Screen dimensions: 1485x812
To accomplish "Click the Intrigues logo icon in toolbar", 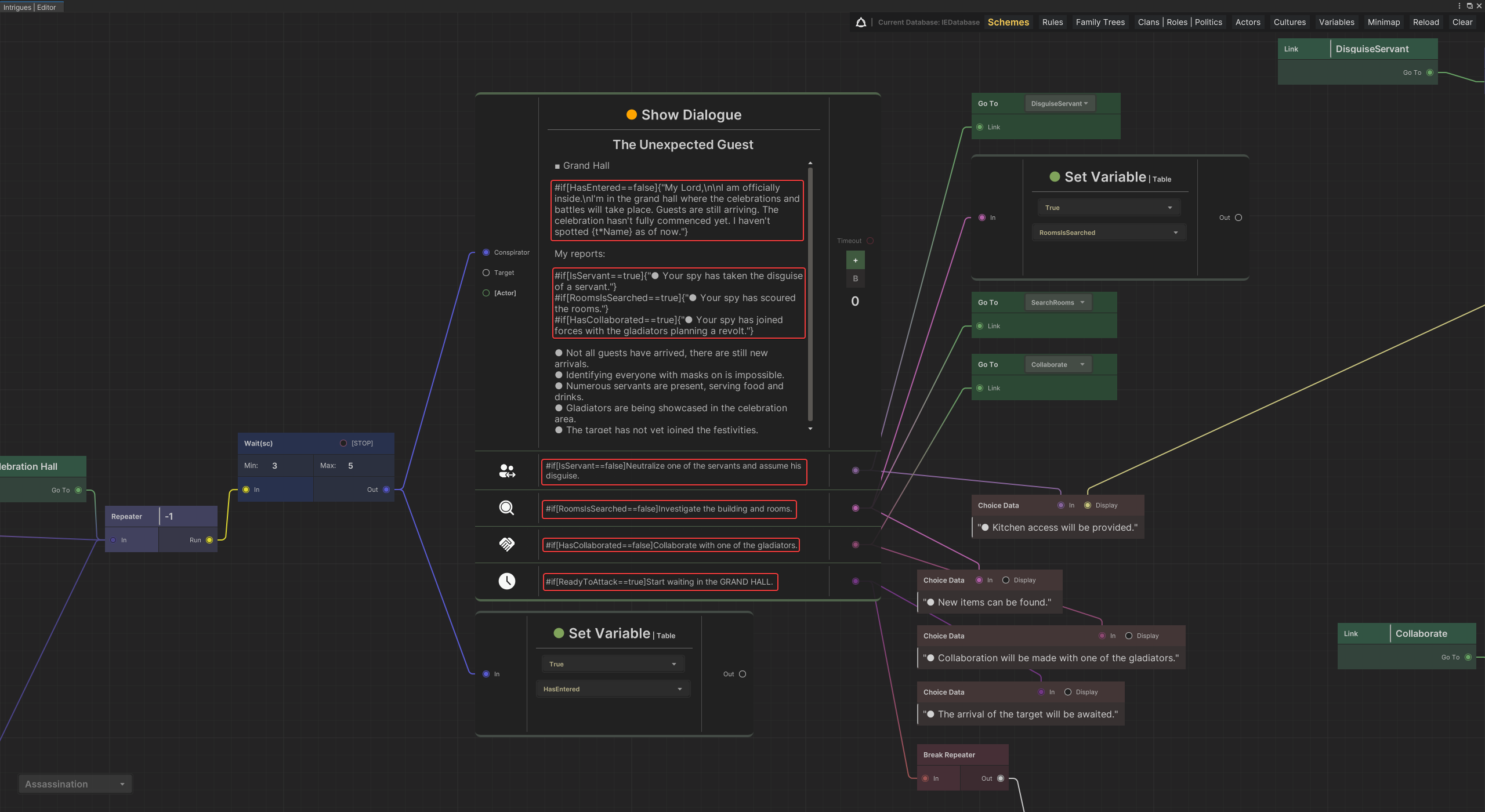I will [861, 22].
